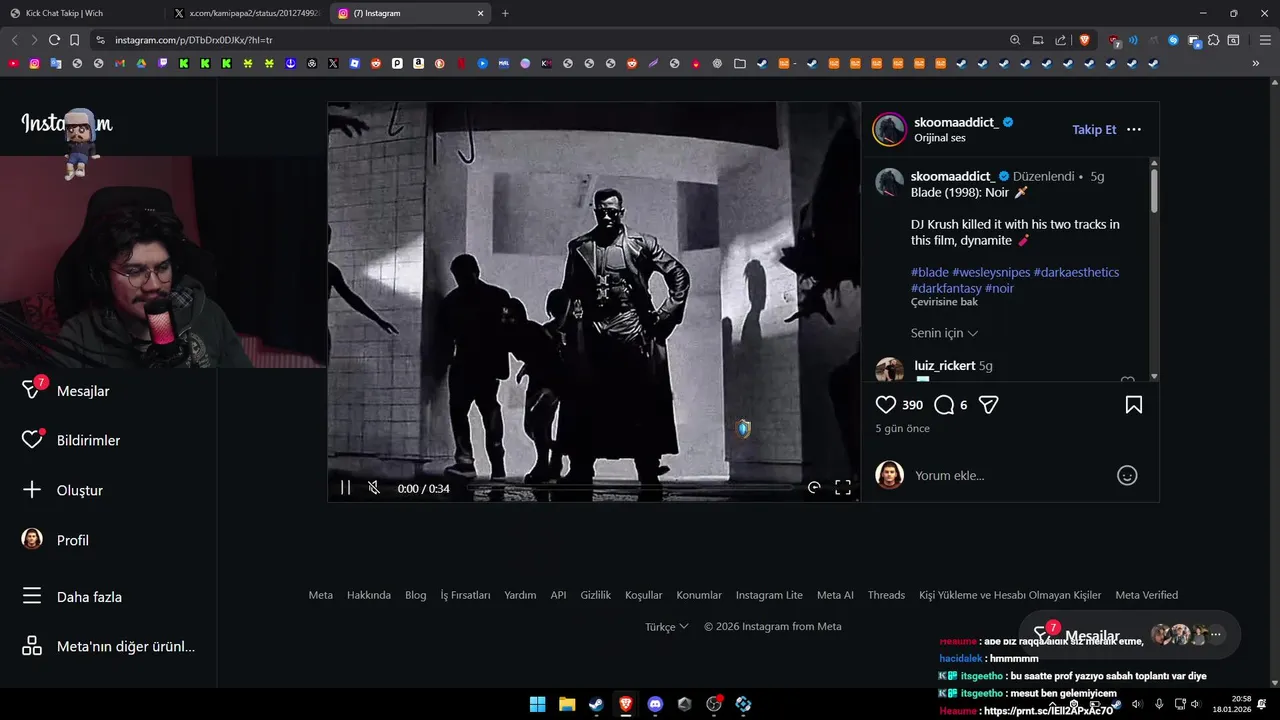Screen dimensions: 1280x720
Task: Open post options three-dot menu
Action: click(1134, 130)
